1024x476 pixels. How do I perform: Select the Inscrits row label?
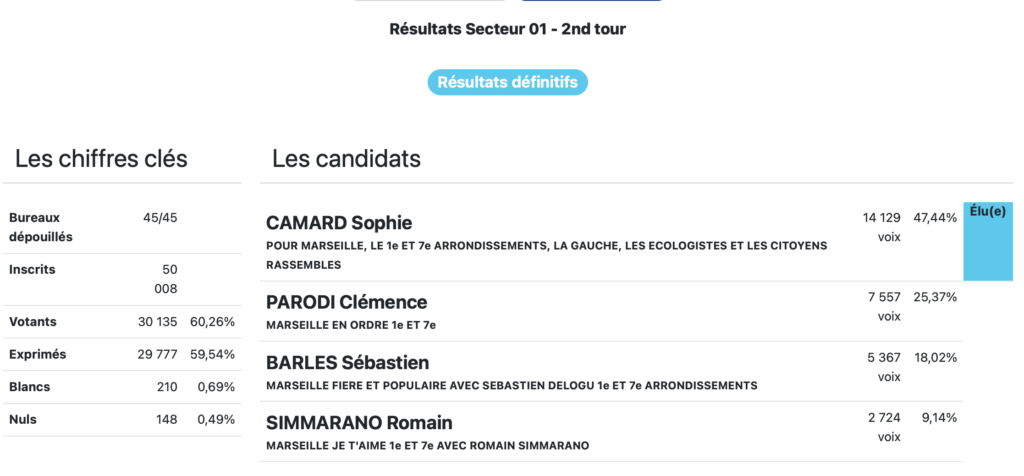32,270
